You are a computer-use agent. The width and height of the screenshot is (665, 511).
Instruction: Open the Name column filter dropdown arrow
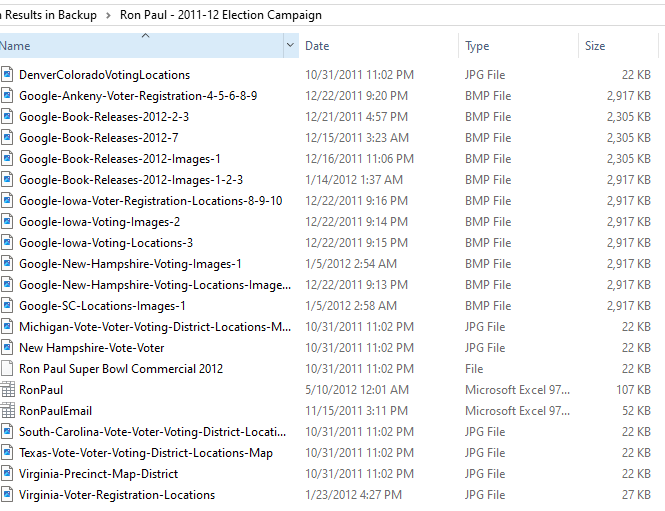pyautogui.click(x=291, y=45)
